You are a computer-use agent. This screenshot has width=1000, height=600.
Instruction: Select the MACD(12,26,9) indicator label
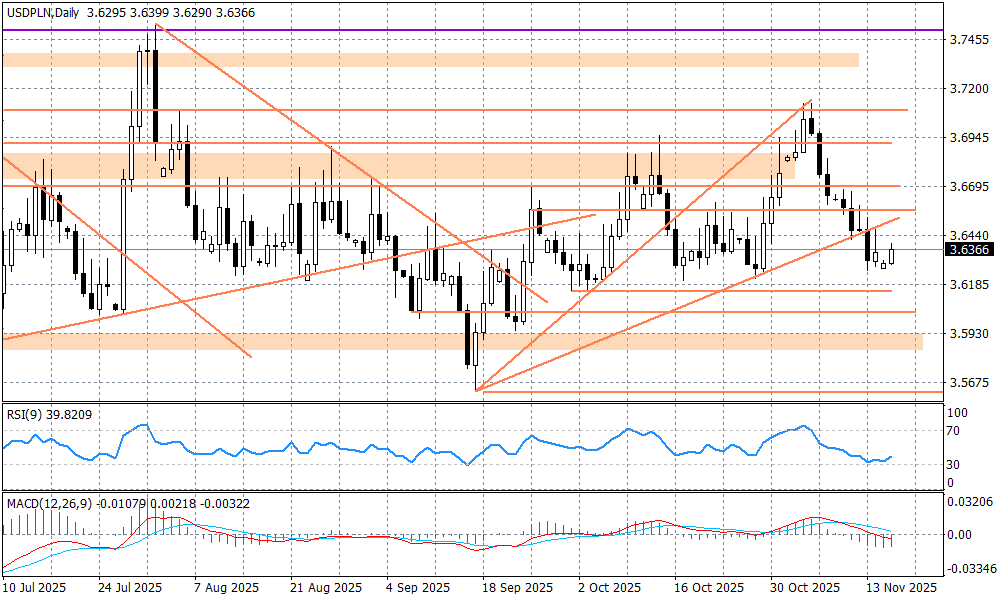click(48, 502)
